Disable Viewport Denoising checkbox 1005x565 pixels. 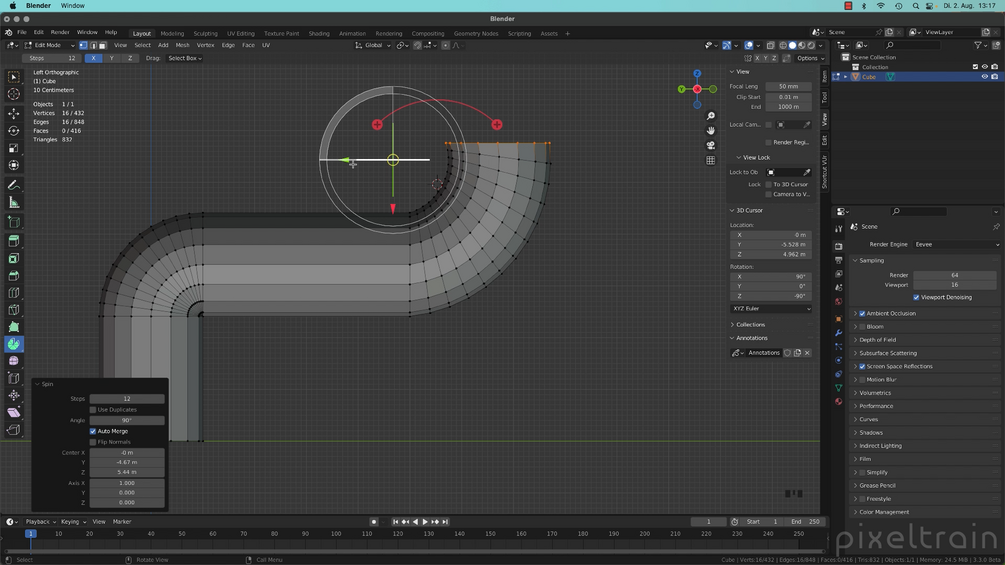coord(917,297)
